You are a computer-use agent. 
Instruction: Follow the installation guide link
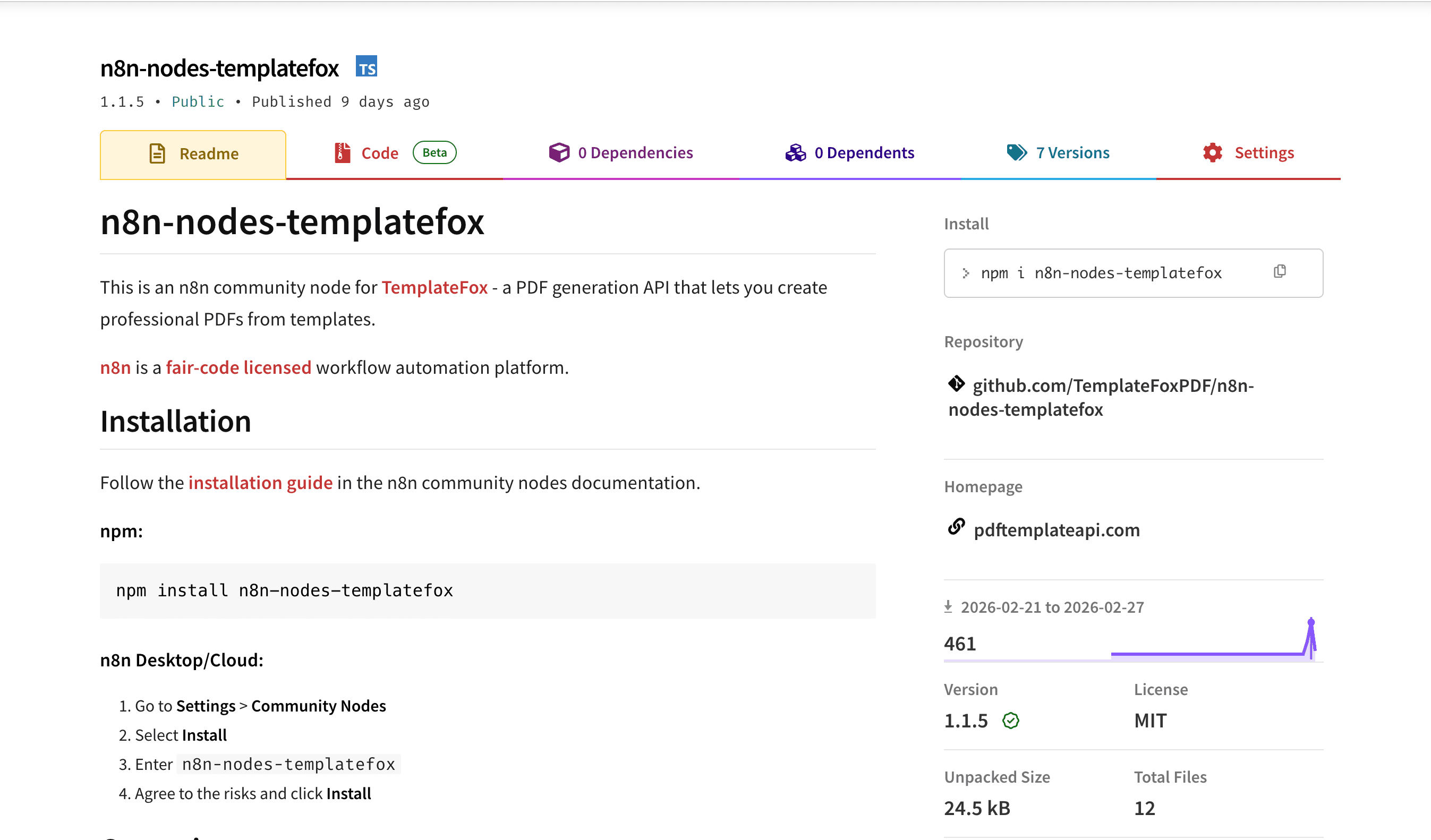click(260, 483)
